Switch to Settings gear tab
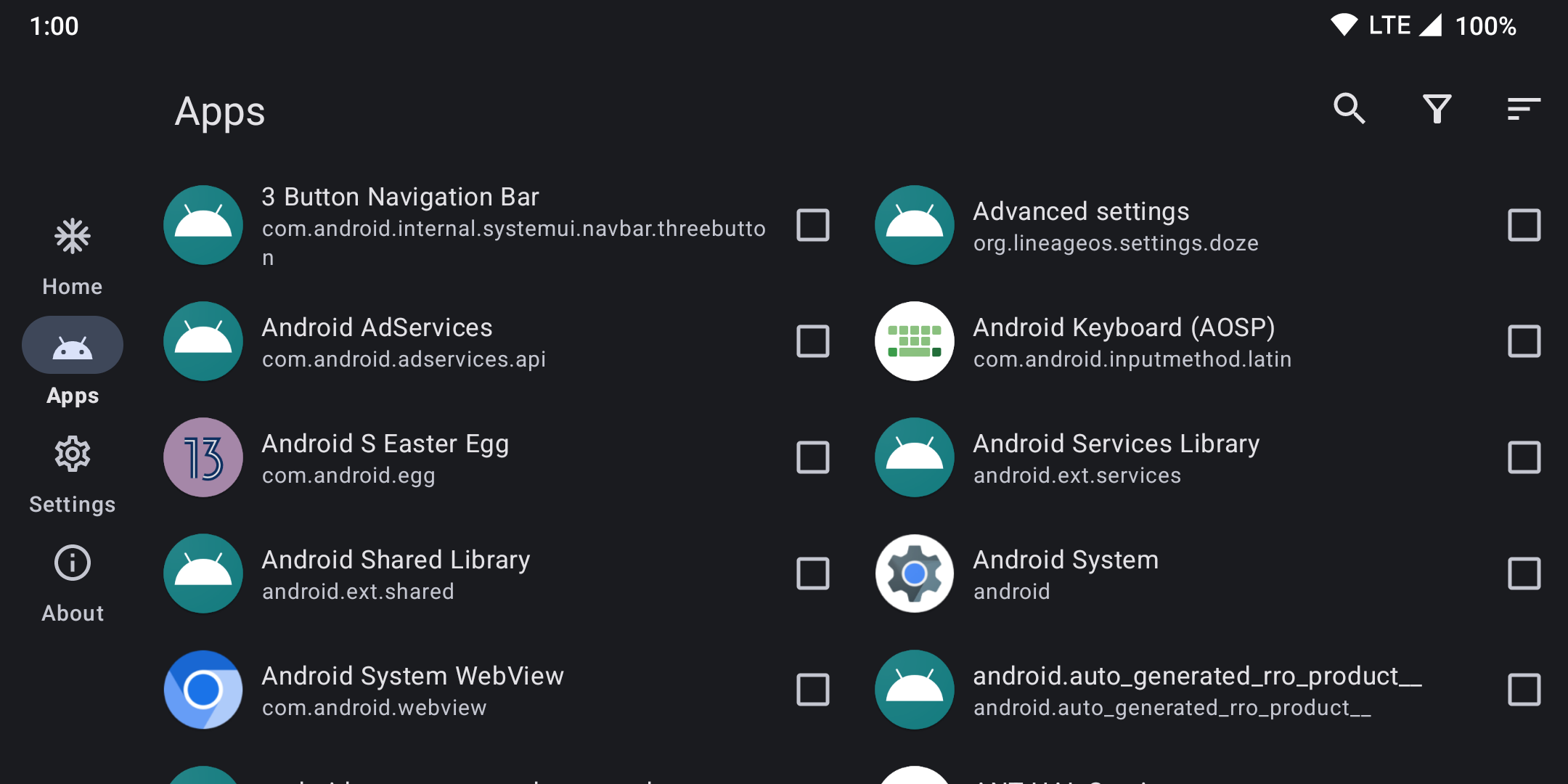 point(73,473)
